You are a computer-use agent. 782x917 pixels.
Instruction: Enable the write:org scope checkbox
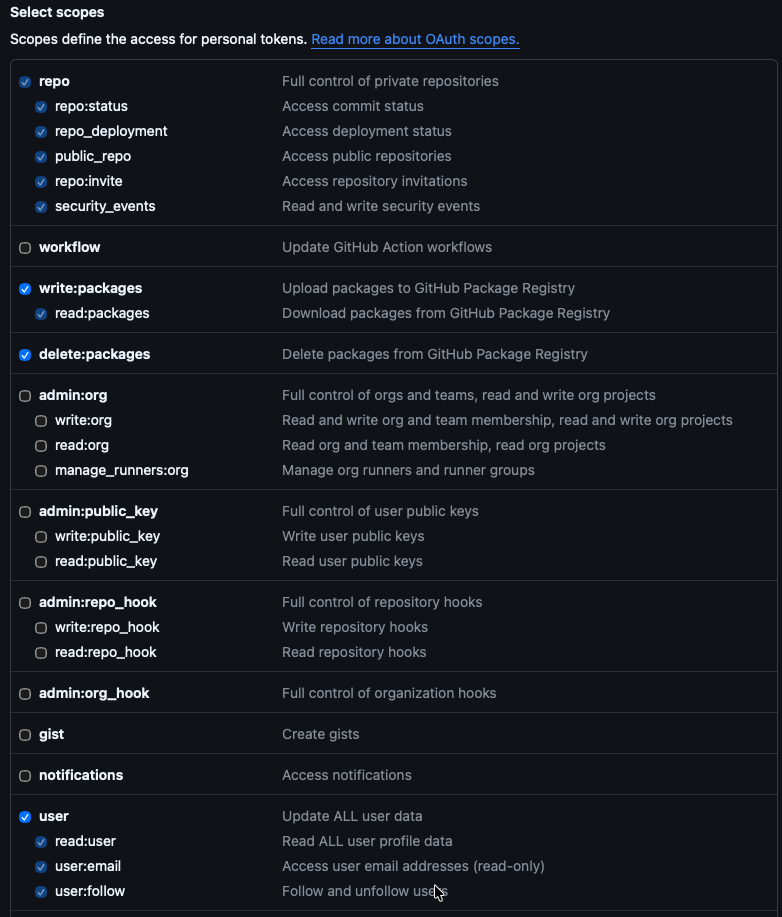[41, 421]
